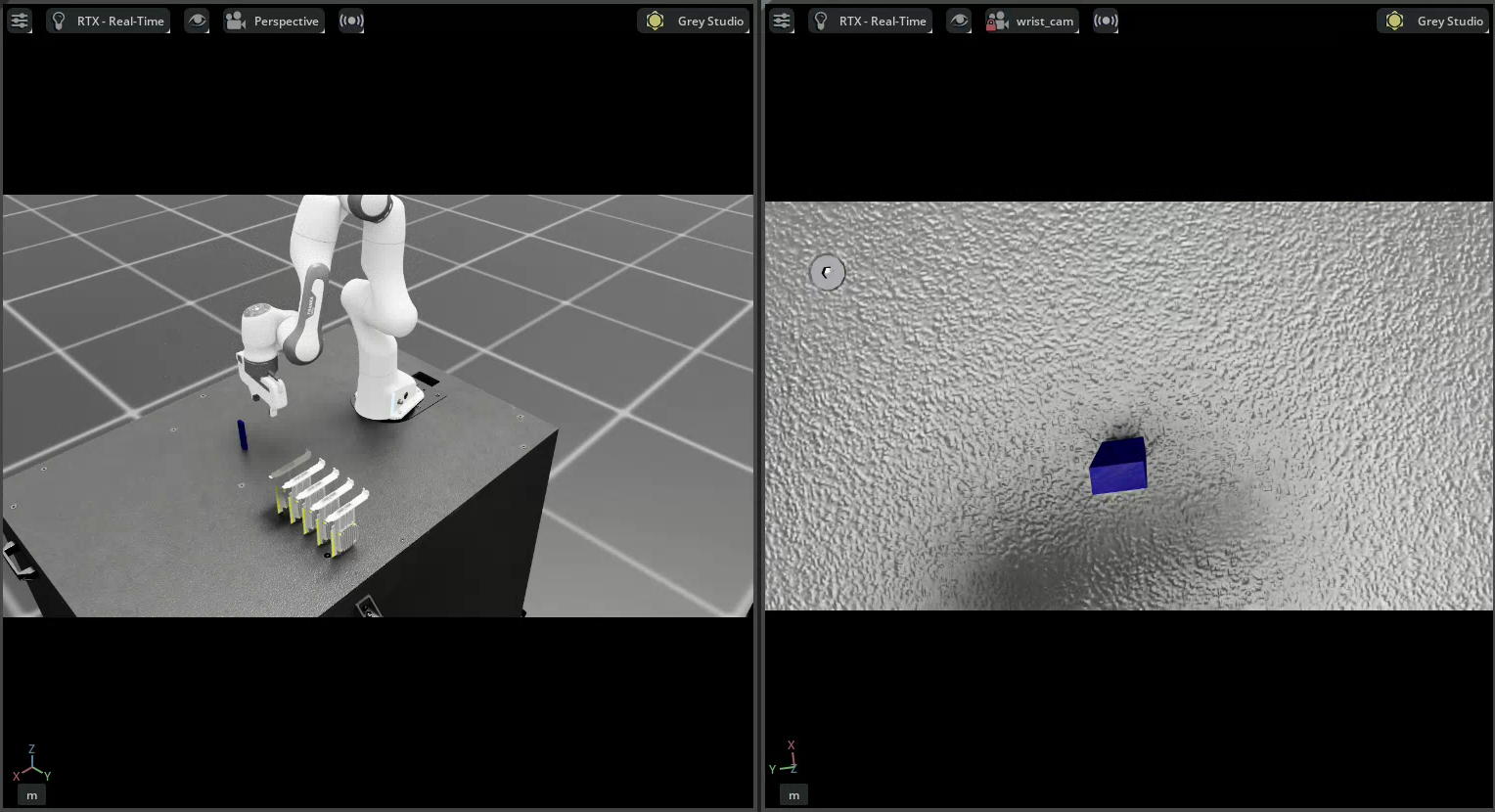Viewport: 1495px width, 812px height.
Task: Click streaming waves icon in left viewport
Action: pyautogui.click(x=351, y=21)
